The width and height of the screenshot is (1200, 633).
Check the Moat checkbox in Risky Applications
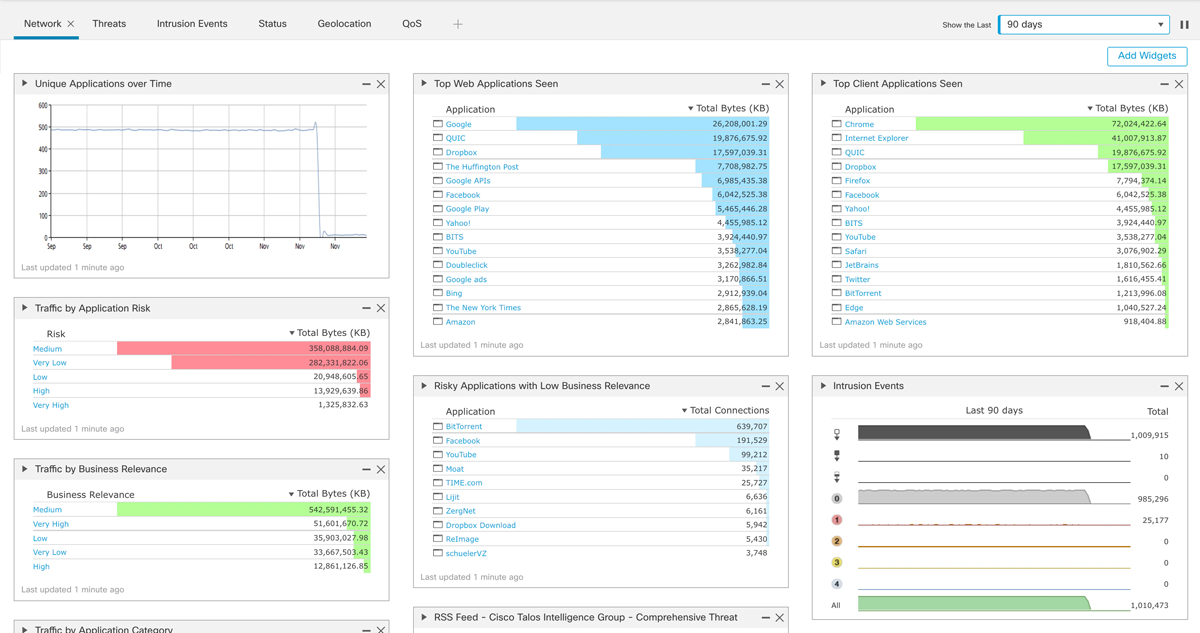[438, 468]
